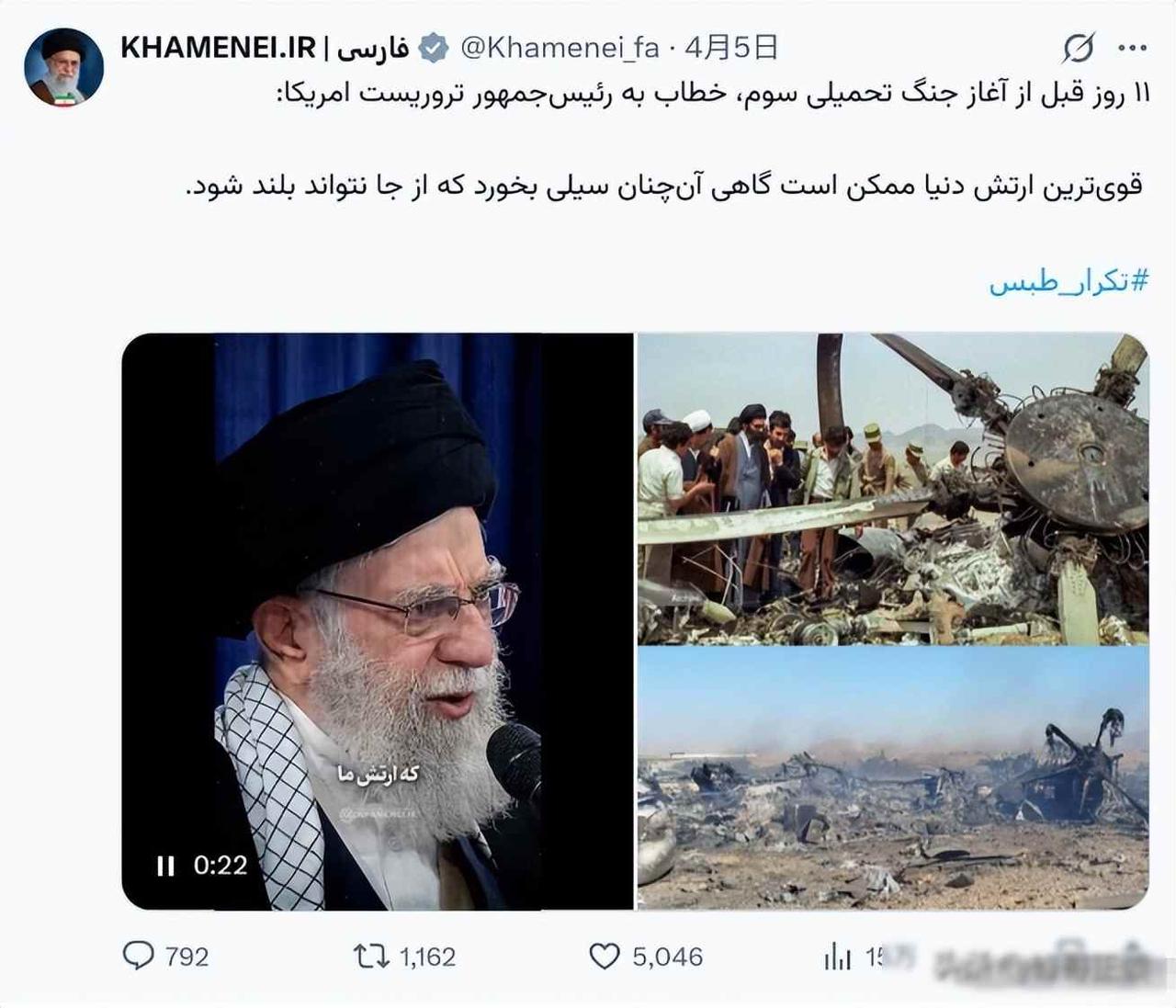
Task: Click the 5,046 likes count
Action: pyautogui.click(x=667, y=957)
